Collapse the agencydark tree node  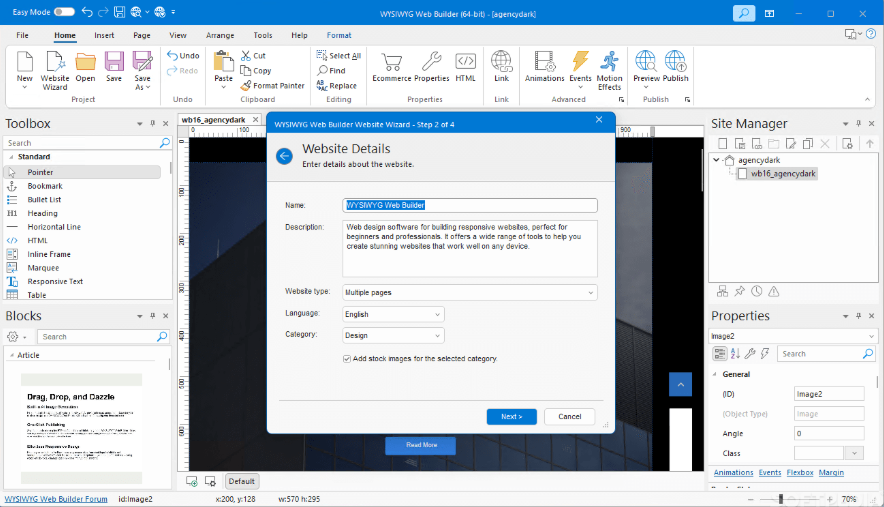click(x=716, y=160)
